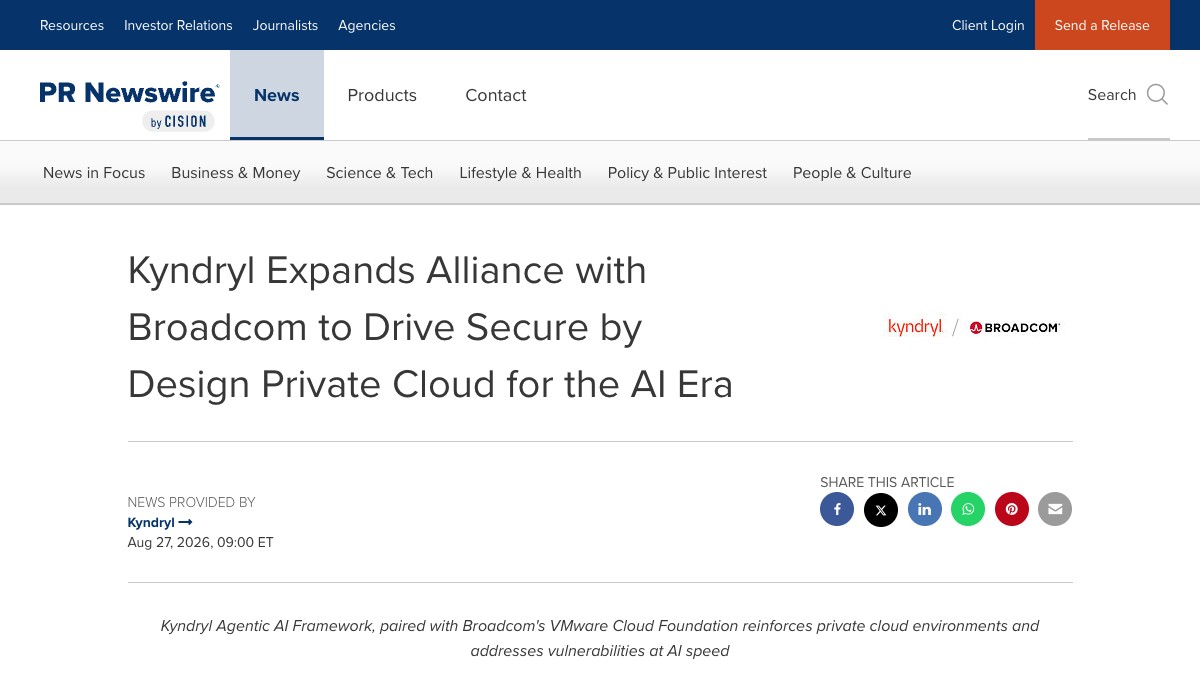Open the Agencies page
Image resolution: width=1200 pixels, height=675 pixels.
pyautogui.click(x=367, y=25)
